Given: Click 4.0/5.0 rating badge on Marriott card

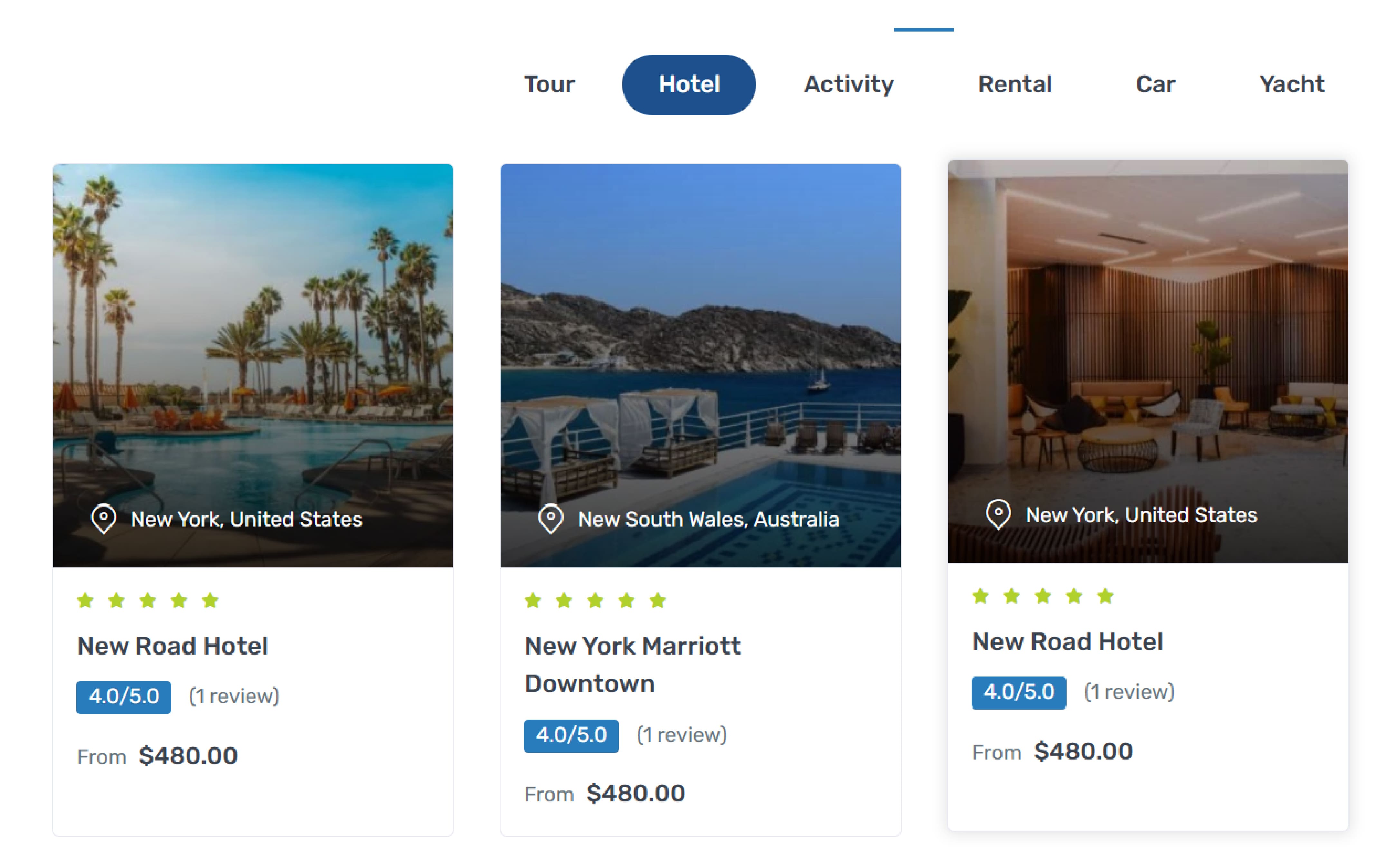Looking at the screenshot, I should tap(571, 735).
